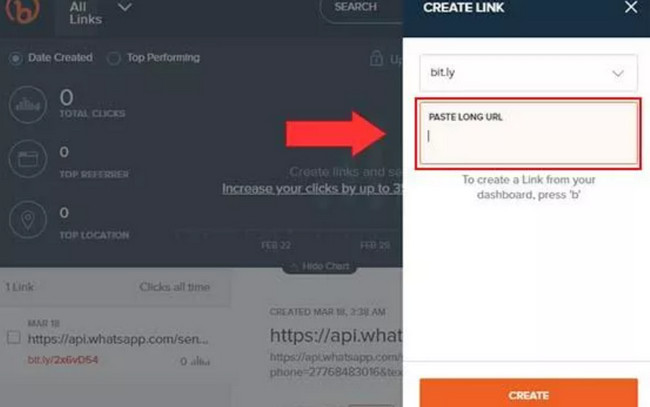Open the red bit.ly/2x6vD54 short link

tap(63, 360)
